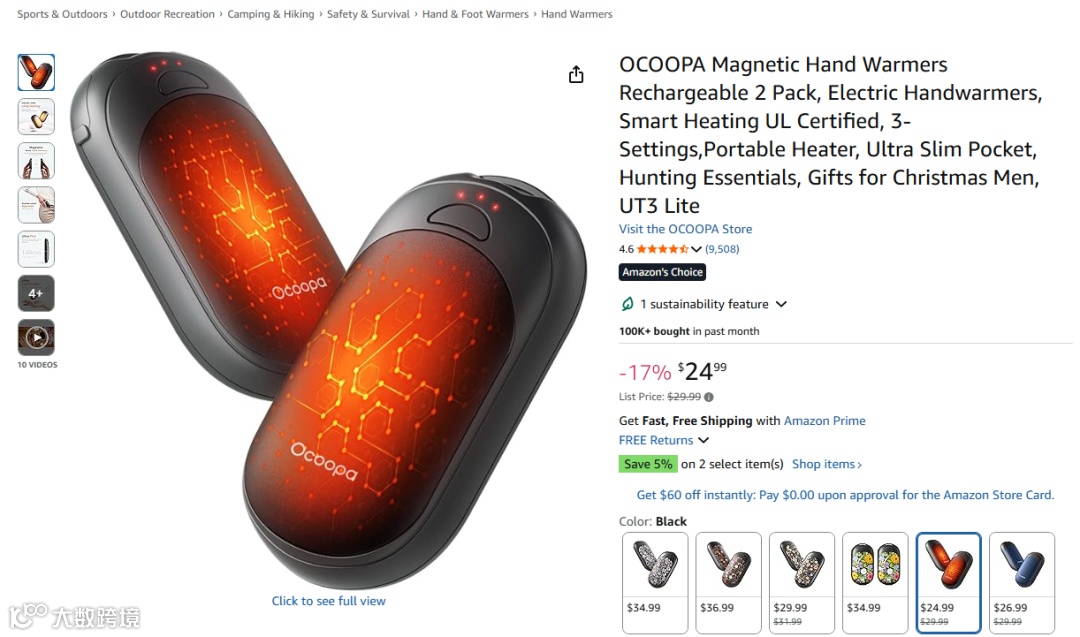Choose the Blue color option at $26.99
The width and height of the screenshot is (1080, 637).
pos(1022,583)
